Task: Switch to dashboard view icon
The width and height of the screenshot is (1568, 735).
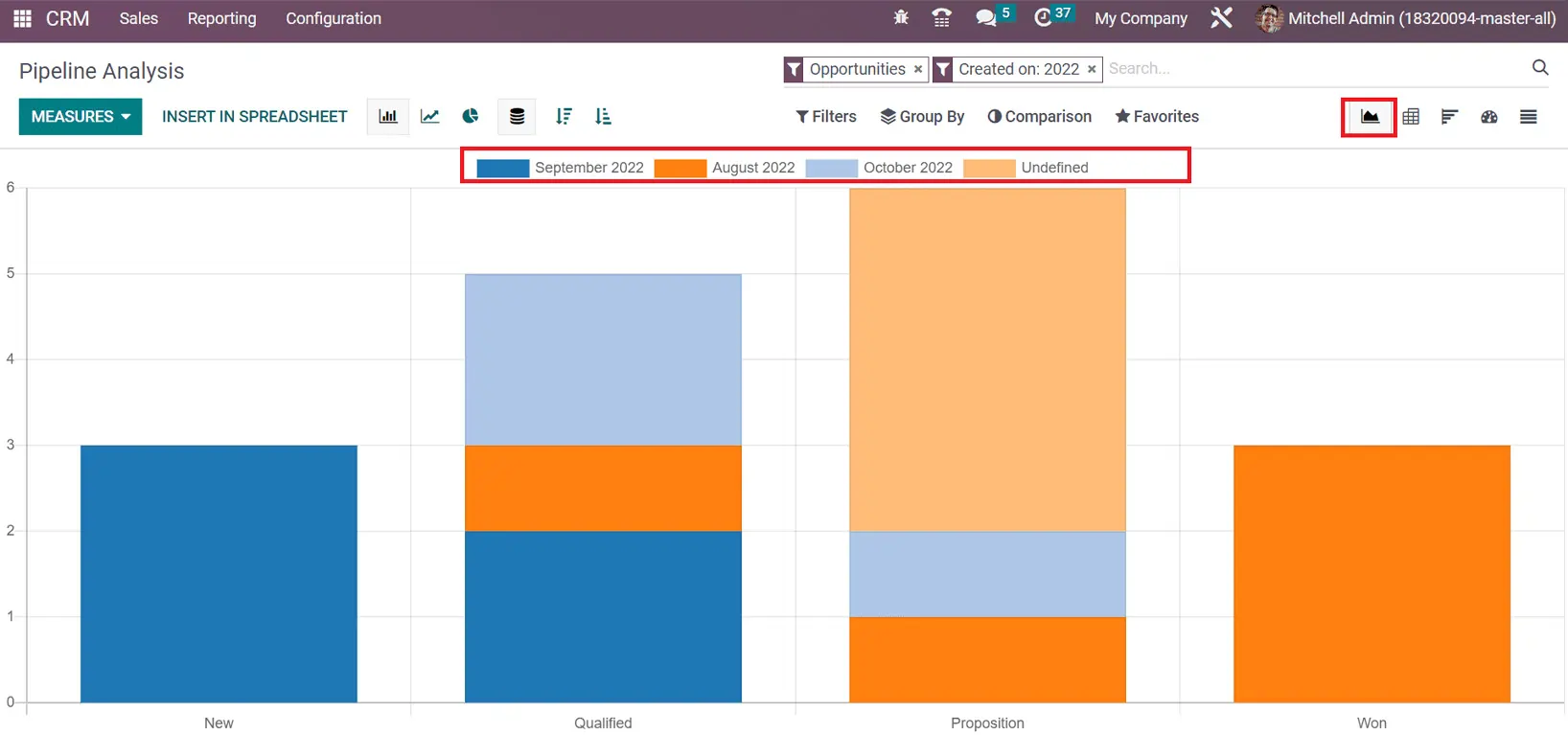Action: point(1488,117)
